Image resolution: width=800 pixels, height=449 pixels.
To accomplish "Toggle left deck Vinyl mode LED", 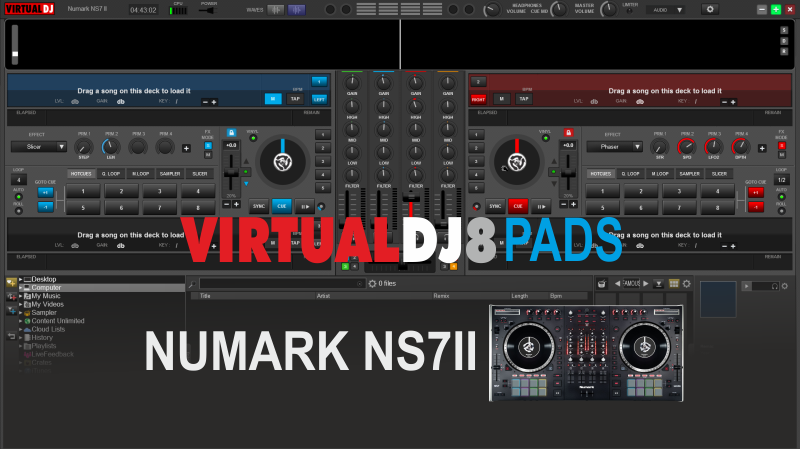I will coord(253,138).
